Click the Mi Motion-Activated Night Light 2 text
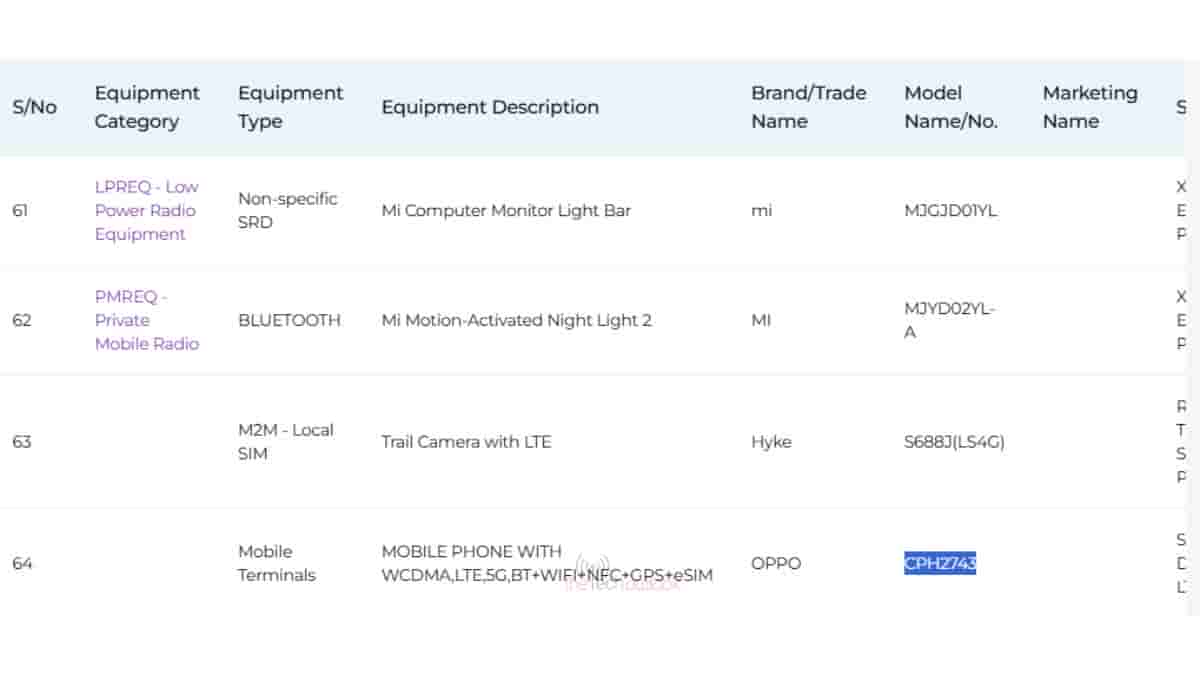1200x675 pixels. pyautogui.click(x=516, y=320)
